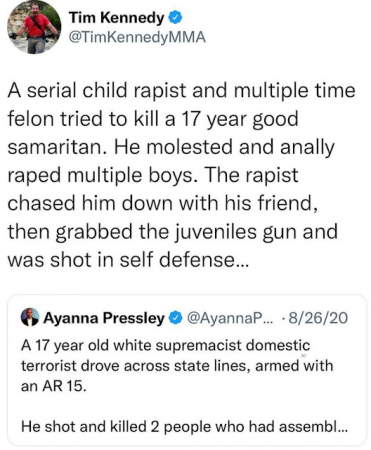Select the Tim Kennedy display name
The width and height of the screenshot is (371, 450).
click(x=117, y=18)
